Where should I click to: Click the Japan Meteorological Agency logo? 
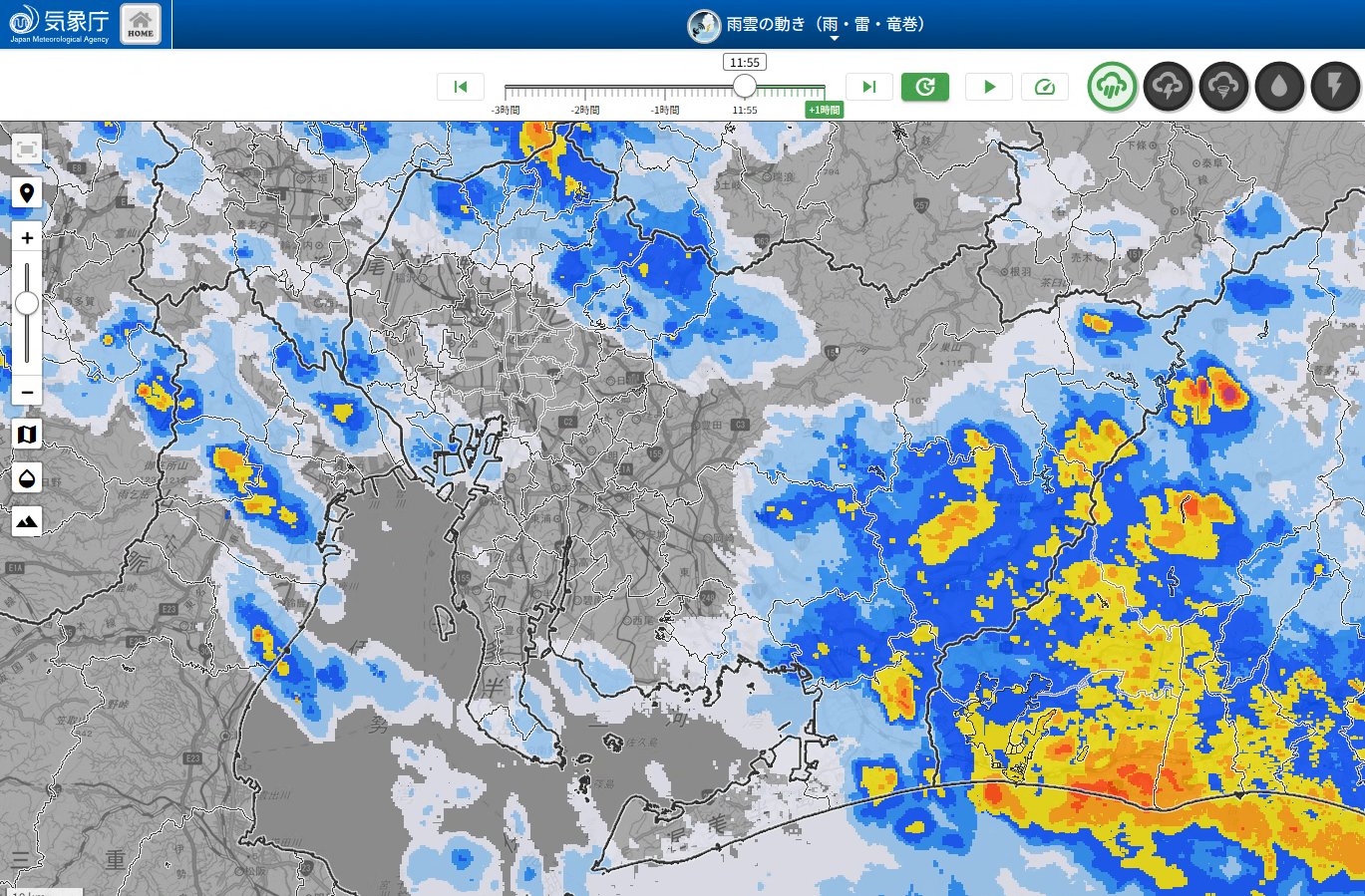point(60,25)
